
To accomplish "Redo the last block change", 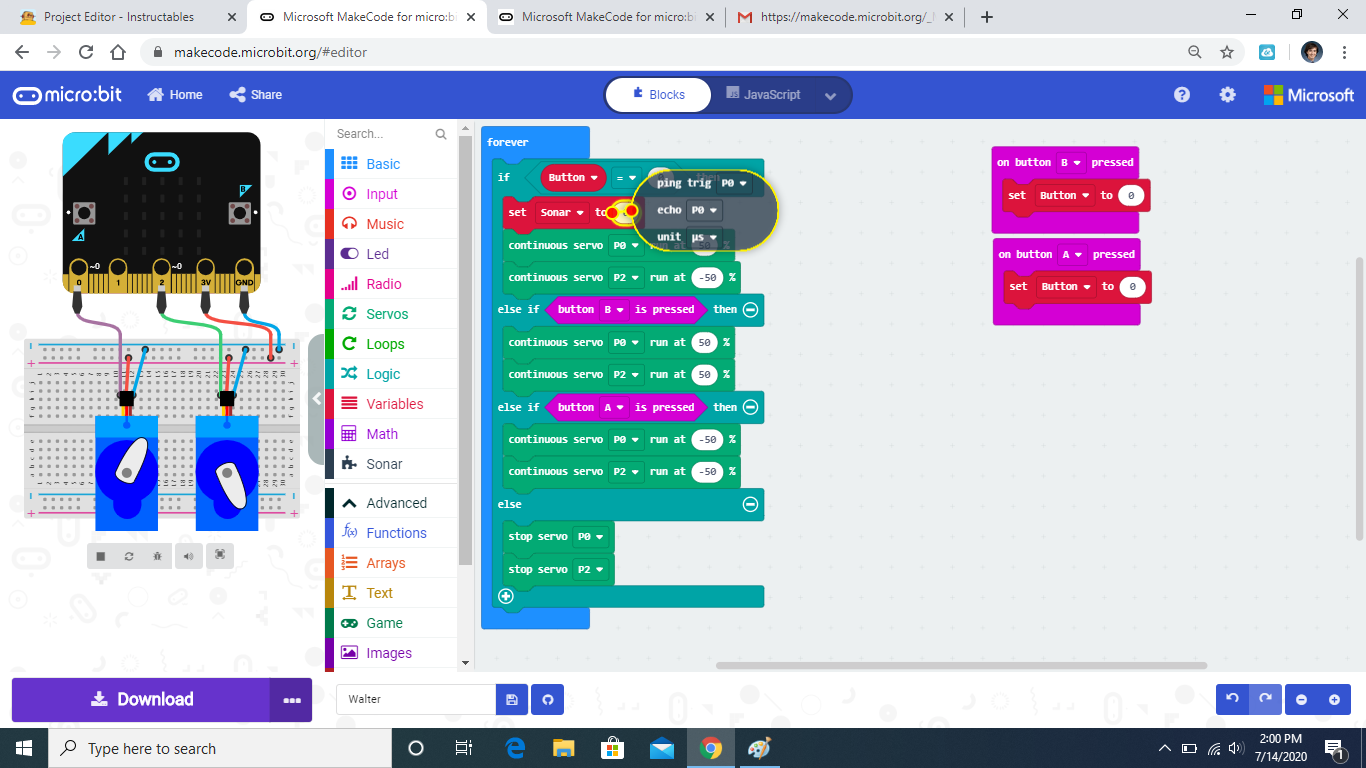I will (x=1265, y=699).
